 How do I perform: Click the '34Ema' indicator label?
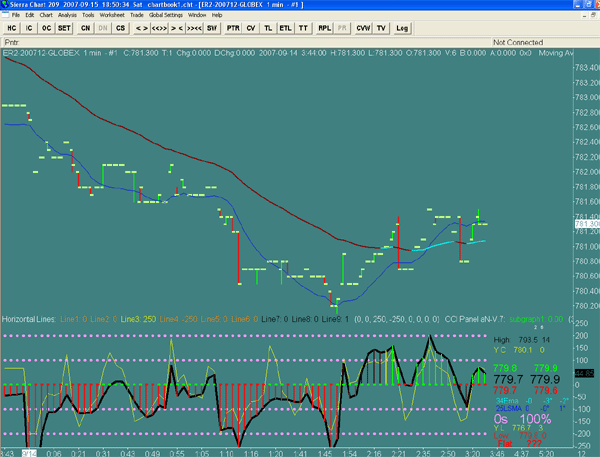coord(507,401)
